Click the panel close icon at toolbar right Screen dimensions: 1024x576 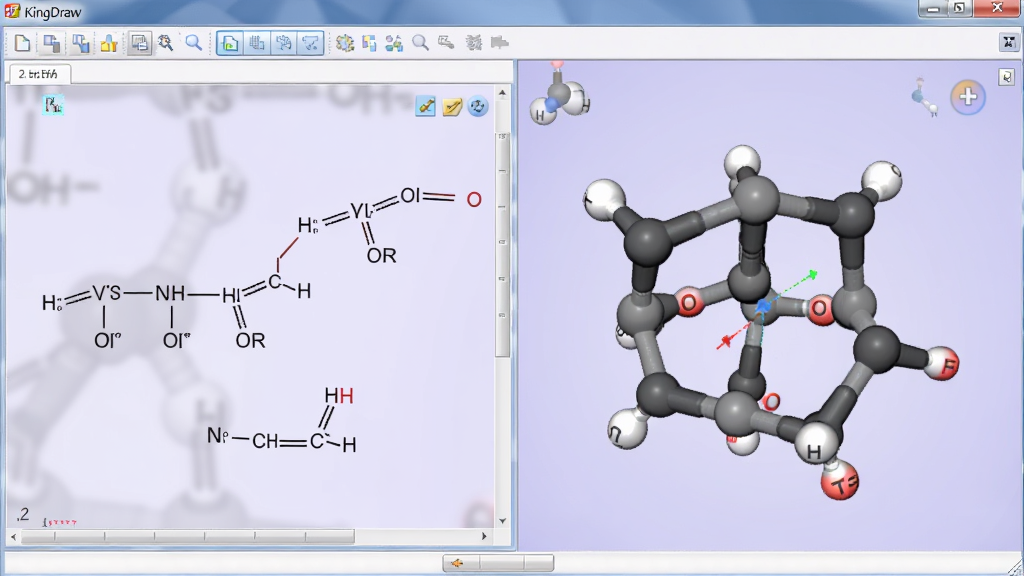[1009, 42]
